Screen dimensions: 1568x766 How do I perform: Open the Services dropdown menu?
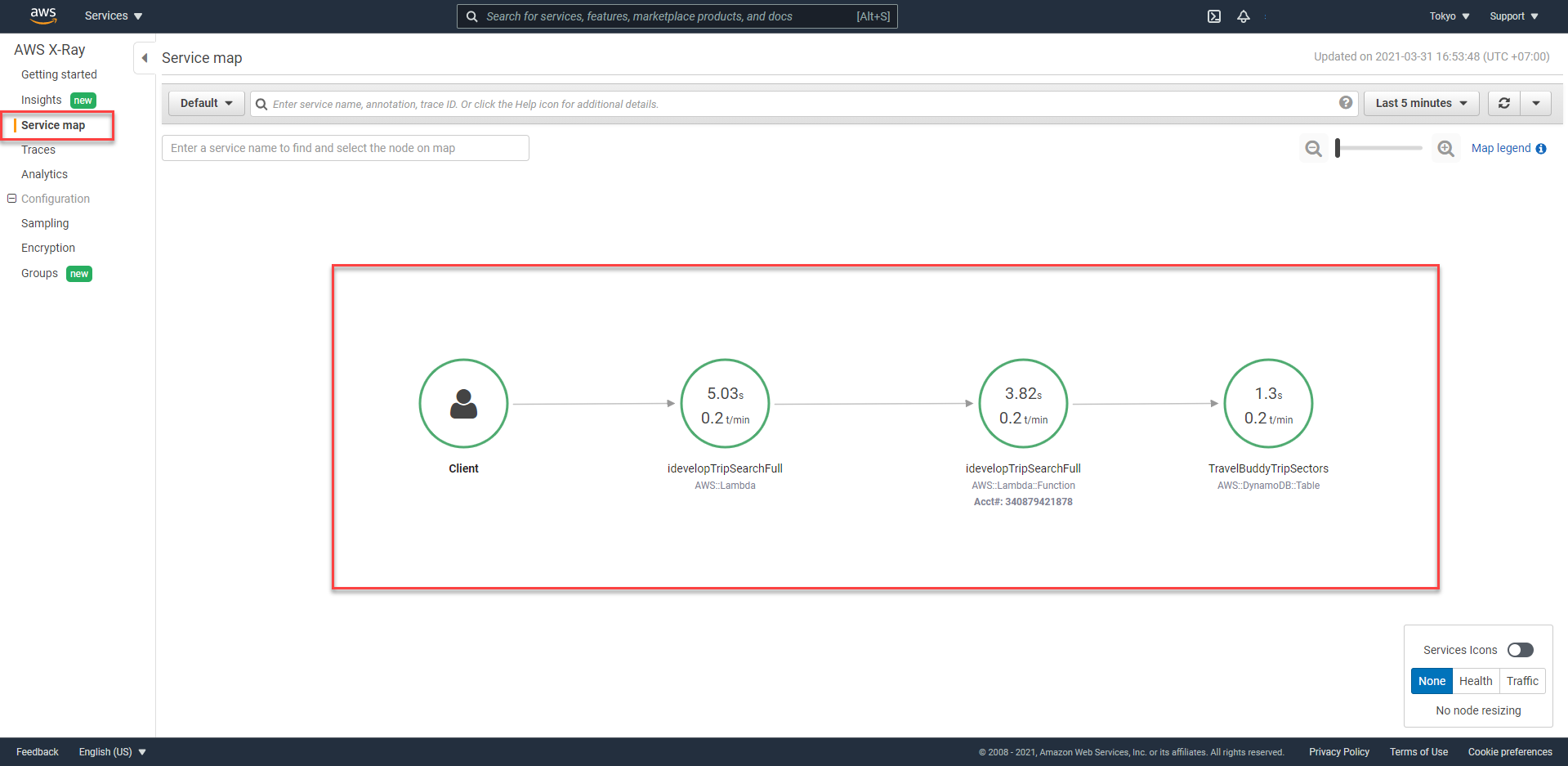114,16
